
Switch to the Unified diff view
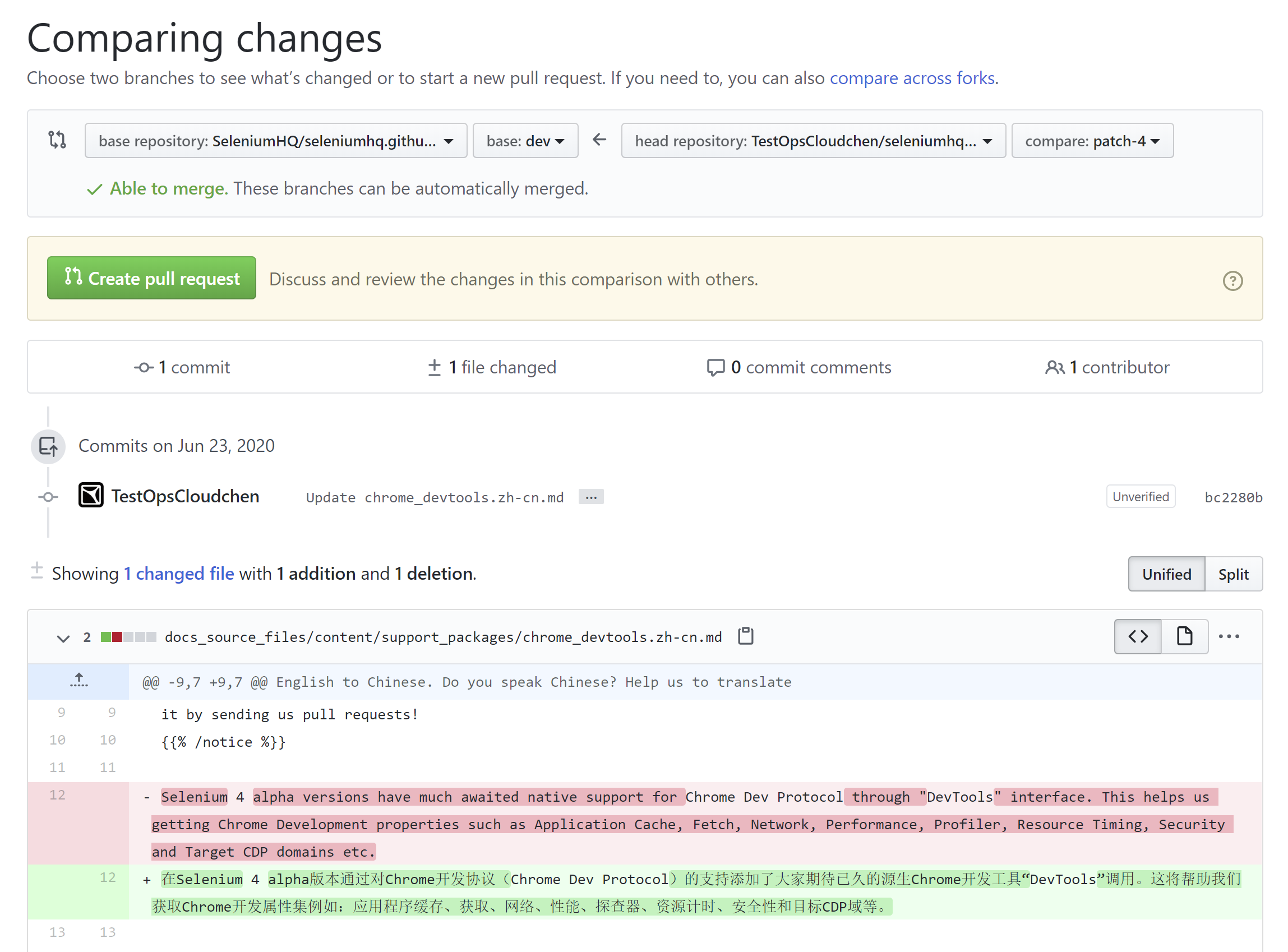point(1166,574)
